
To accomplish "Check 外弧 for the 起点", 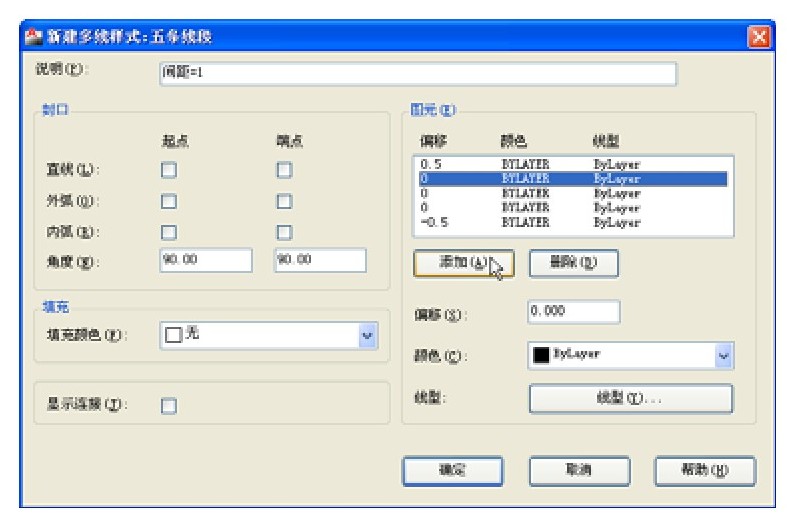I will click(169, 201).
